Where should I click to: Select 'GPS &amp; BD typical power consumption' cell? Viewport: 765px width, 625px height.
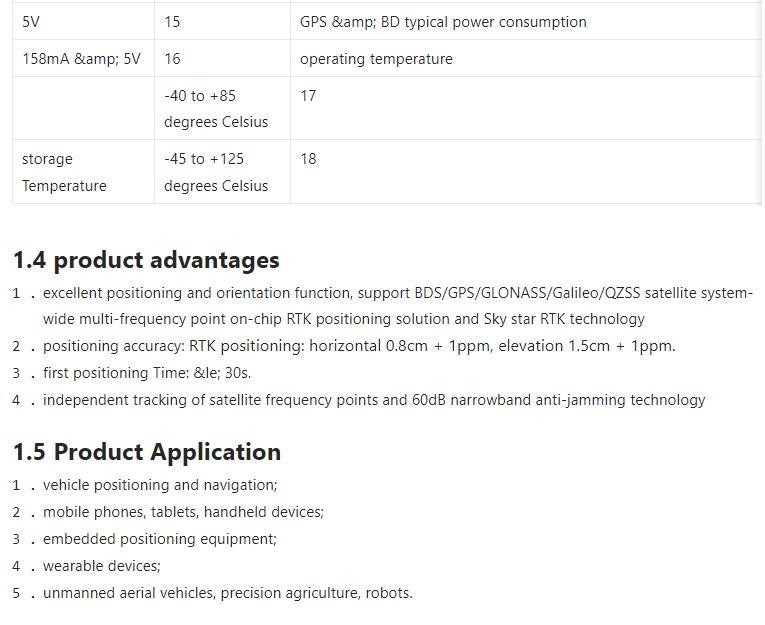[526, 21]
